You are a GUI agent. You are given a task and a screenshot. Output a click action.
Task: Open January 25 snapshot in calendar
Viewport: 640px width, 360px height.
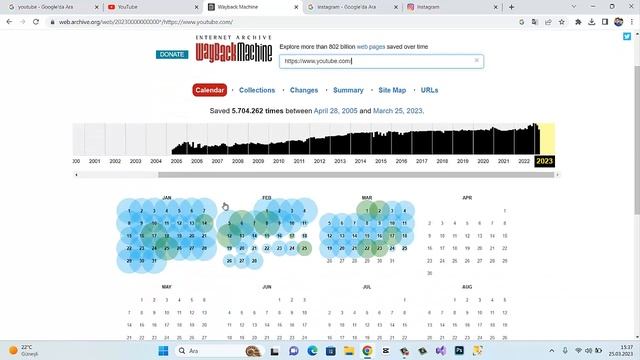click(167, 248)
